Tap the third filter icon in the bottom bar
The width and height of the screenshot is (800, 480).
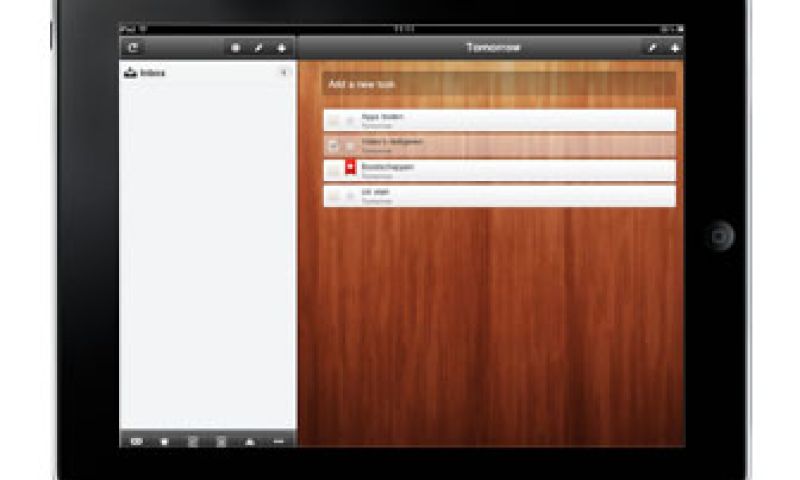click(192, 442)
